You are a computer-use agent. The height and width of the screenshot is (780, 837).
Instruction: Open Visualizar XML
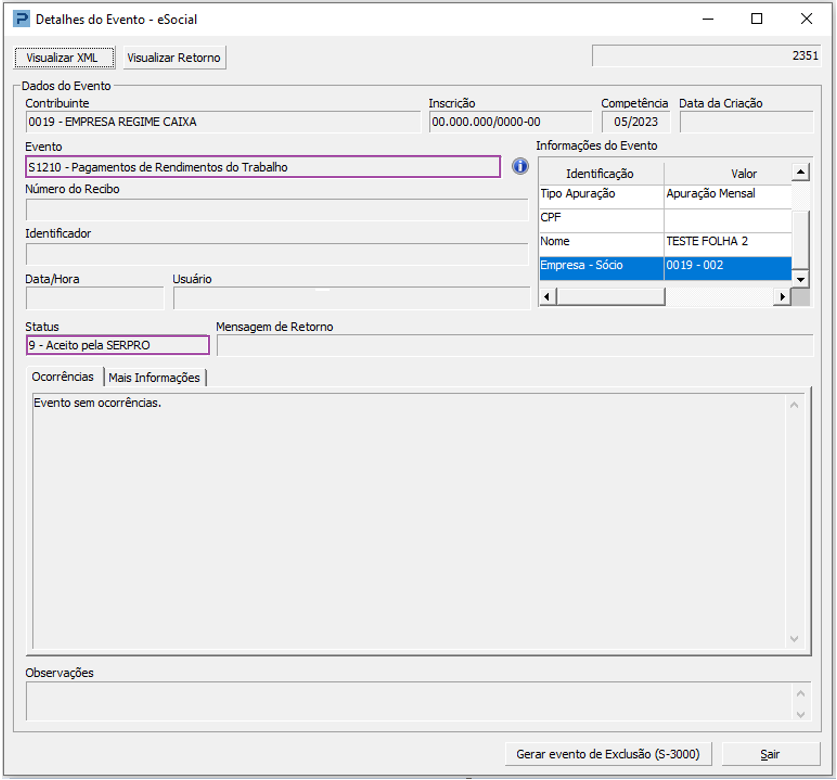pyautogui.click(x=64, y=58)
